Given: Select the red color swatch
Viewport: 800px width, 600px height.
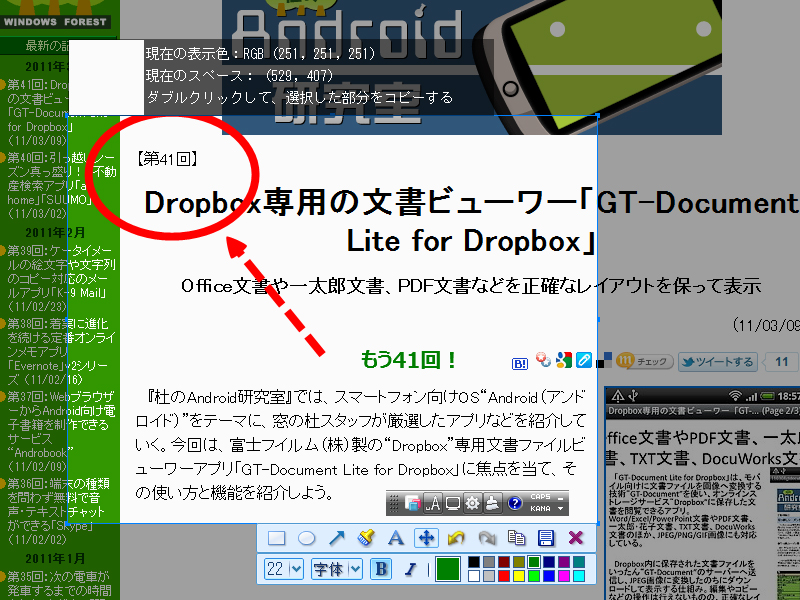Looking at the screenshot, I should 502,574.
